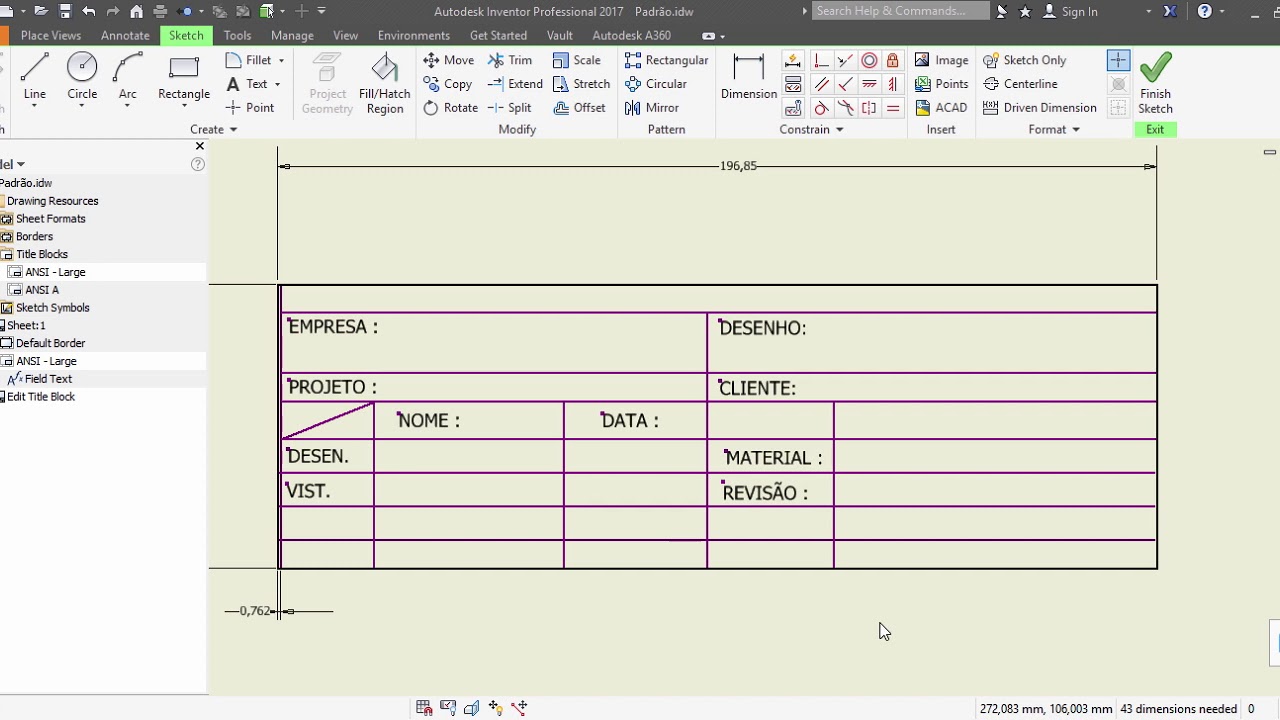Click Finish Sketch button
Viewport: 1280px width, 720px height.
click(1155, 84)
